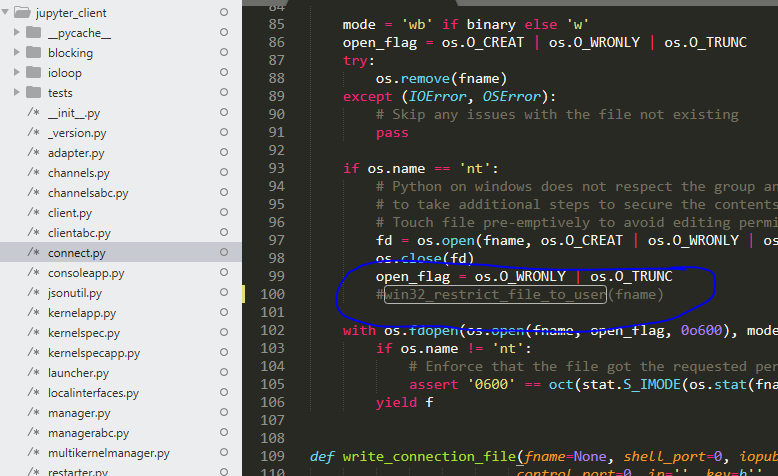Click status circle beside __pycache__
The height and width of the screenshot is (476, 778).
pyautogui.click(x=224, y=32)
